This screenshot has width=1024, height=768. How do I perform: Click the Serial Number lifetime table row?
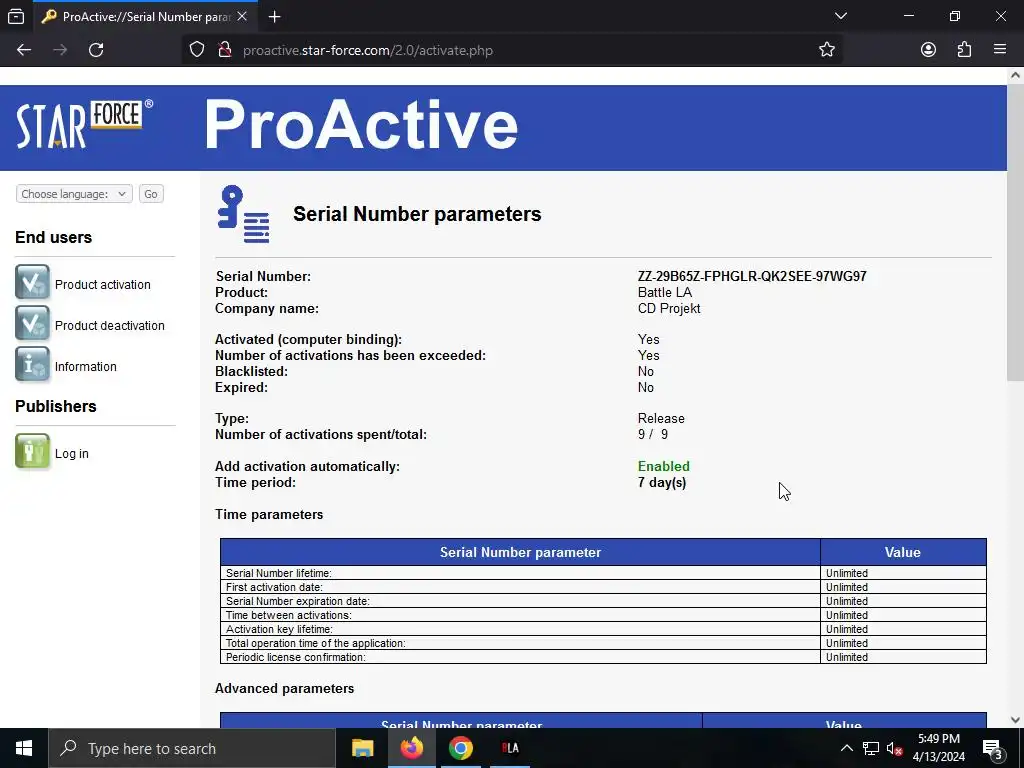point(603,573)
